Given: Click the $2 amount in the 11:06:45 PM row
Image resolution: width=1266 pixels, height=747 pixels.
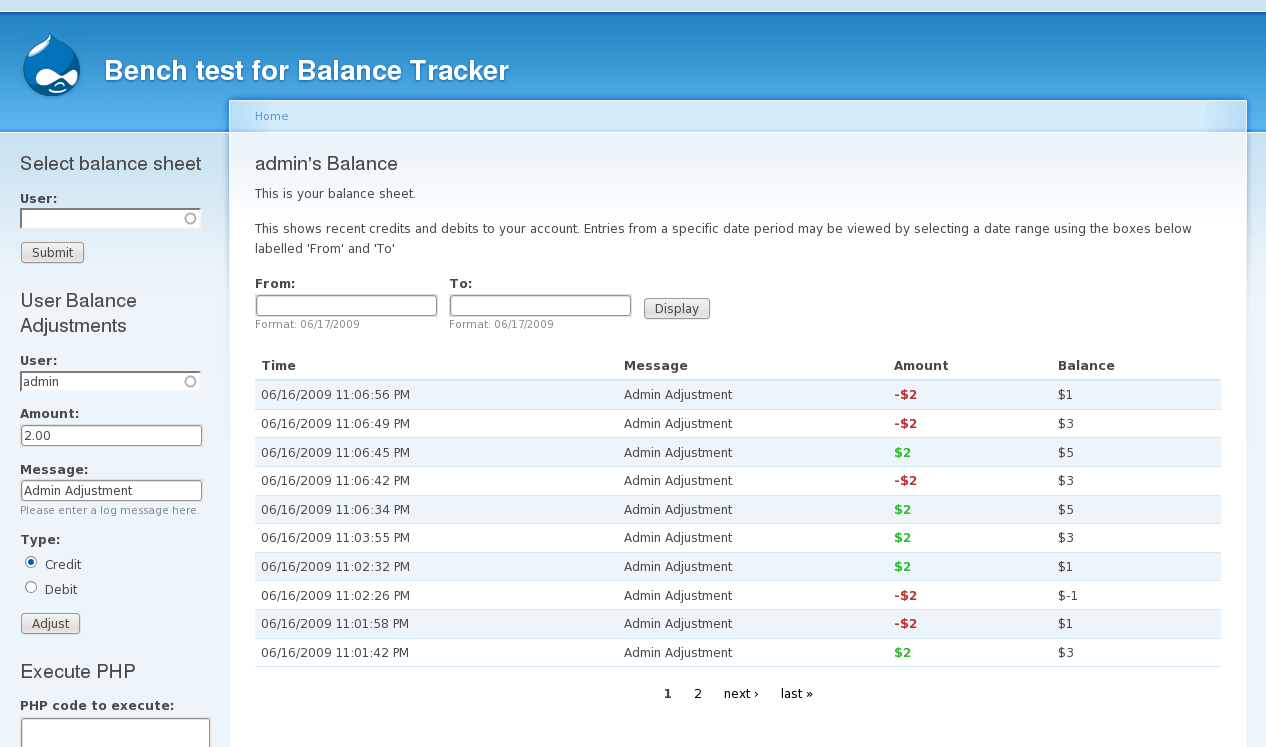Looking at the screenshot, I should tap(902, 453).
